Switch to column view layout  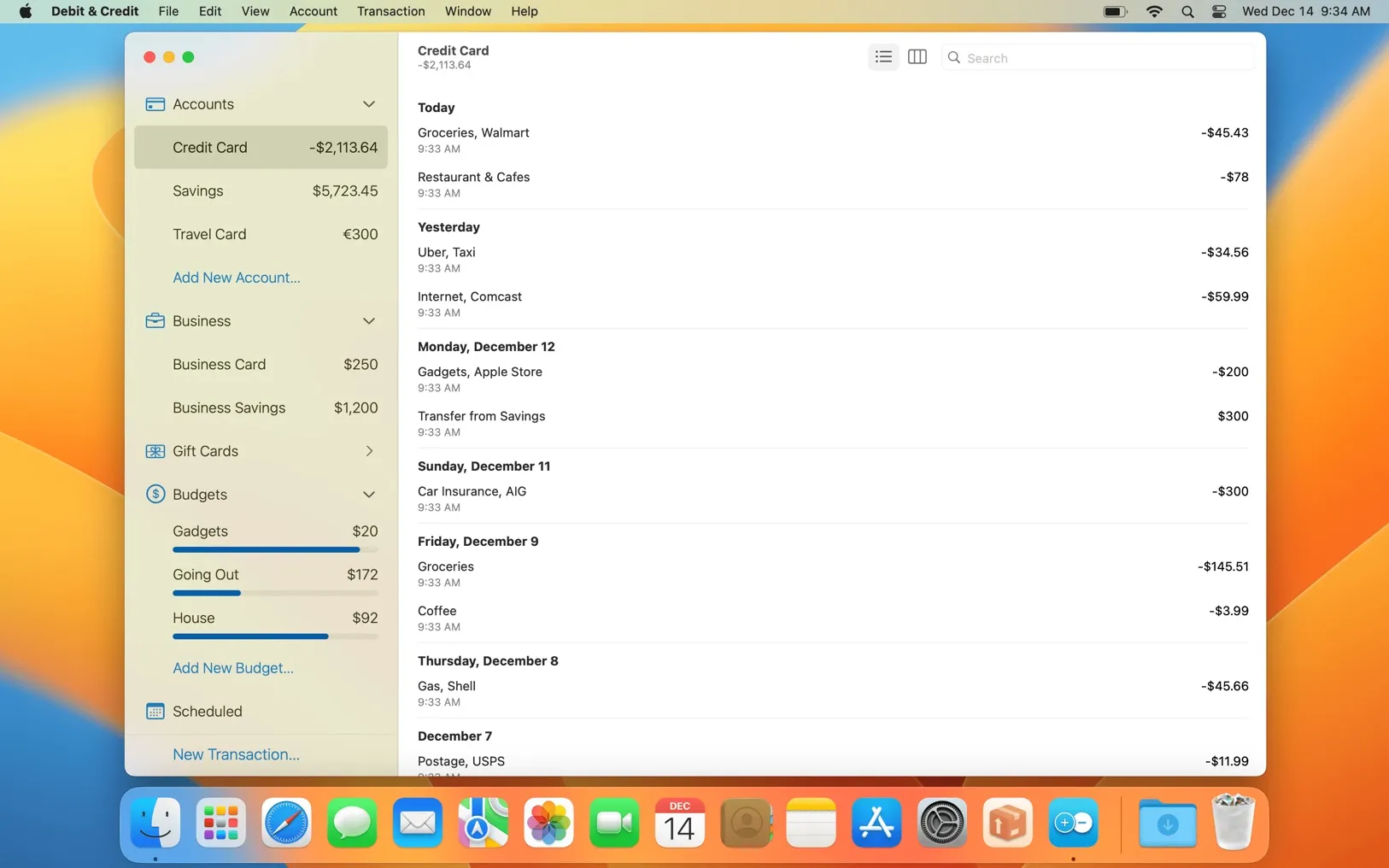(x=917, y=56)
